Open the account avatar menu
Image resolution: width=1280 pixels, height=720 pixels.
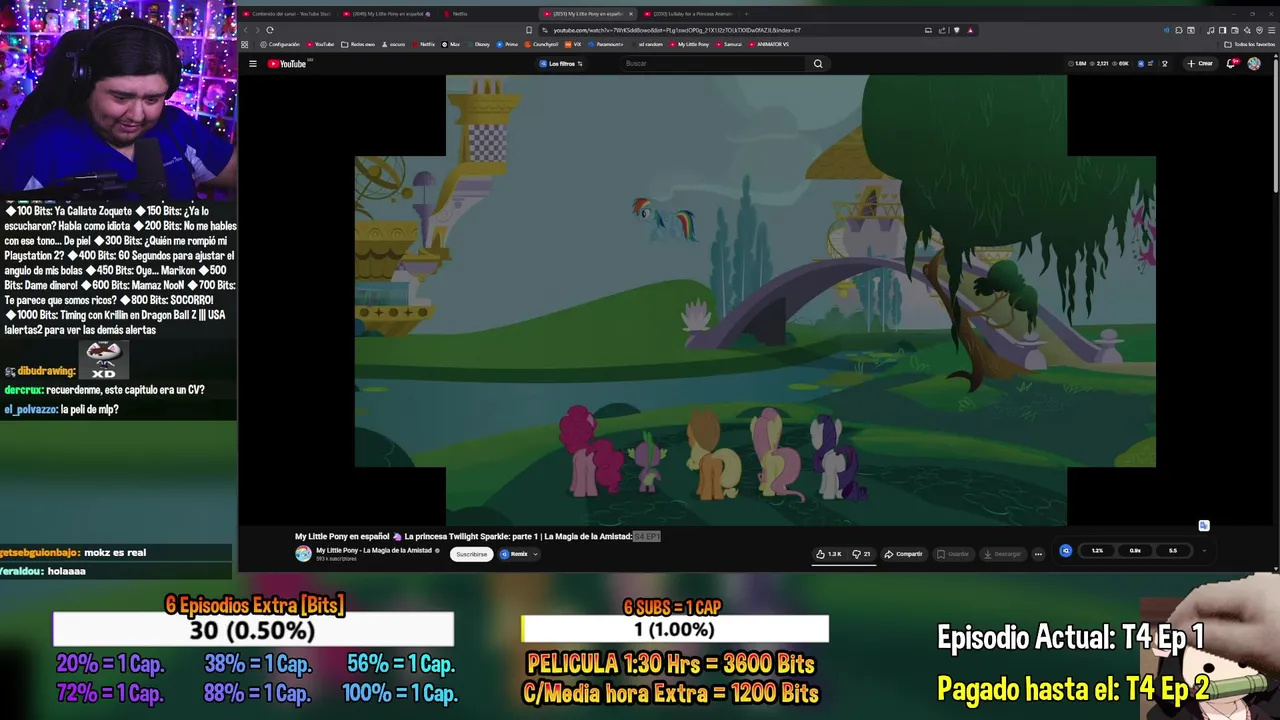(1254, 64)
